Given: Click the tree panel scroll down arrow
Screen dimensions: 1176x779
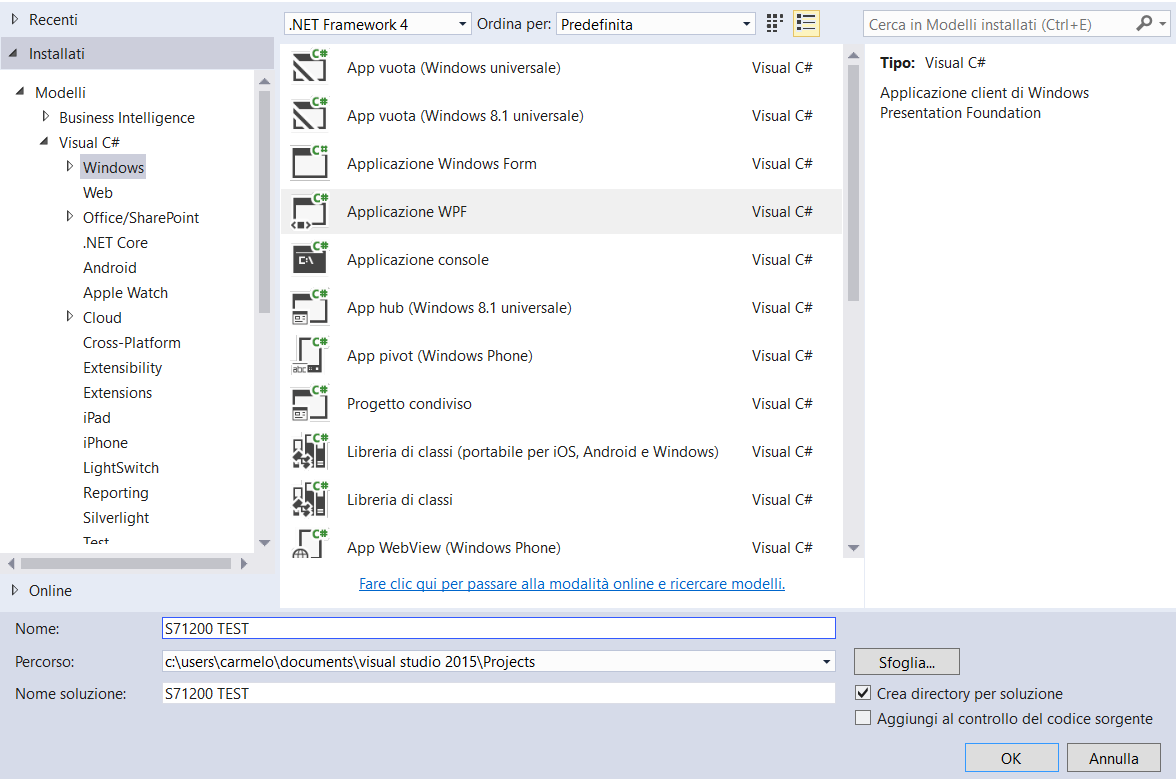Looking at the screenshot, I should pyautogui.click(x=264, y=543).
